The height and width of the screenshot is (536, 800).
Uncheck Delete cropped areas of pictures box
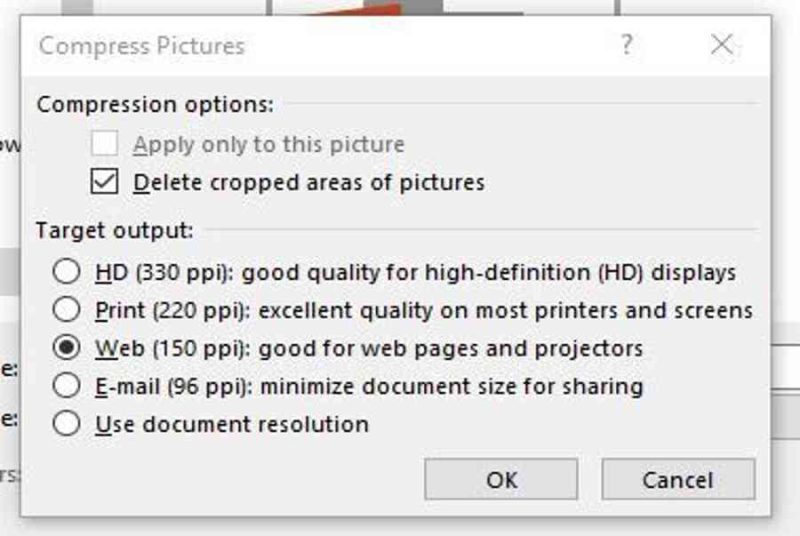105,182
